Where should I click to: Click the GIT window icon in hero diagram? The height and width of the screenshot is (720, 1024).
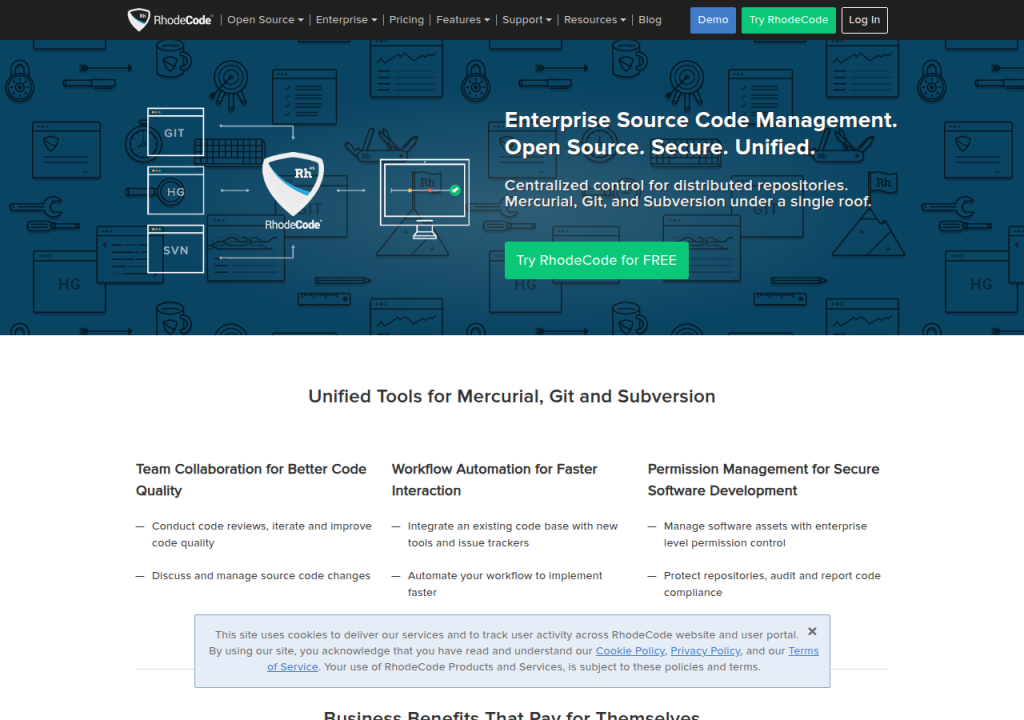[x=175, y=132]
